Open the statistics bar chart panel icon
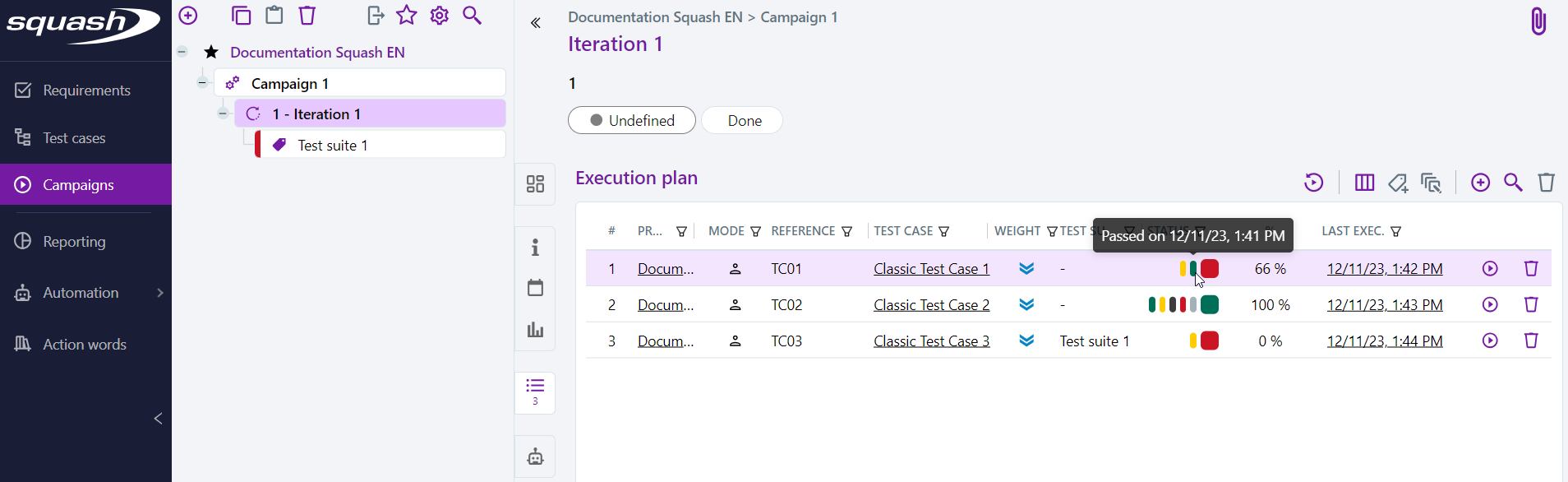 (535, 330)
